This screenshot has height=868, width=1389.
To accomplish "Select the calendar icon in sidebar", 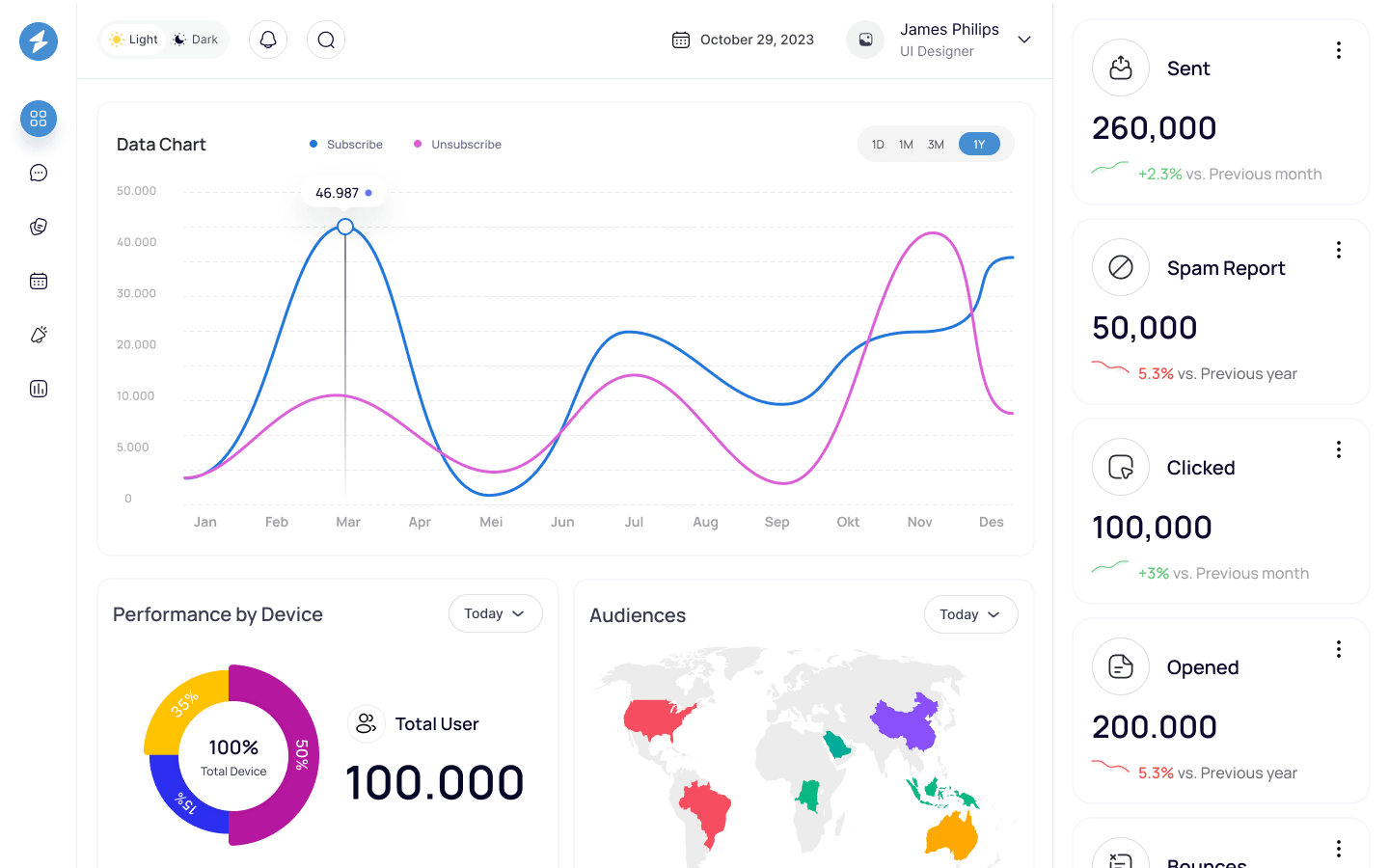I will (x=39, y=281).
